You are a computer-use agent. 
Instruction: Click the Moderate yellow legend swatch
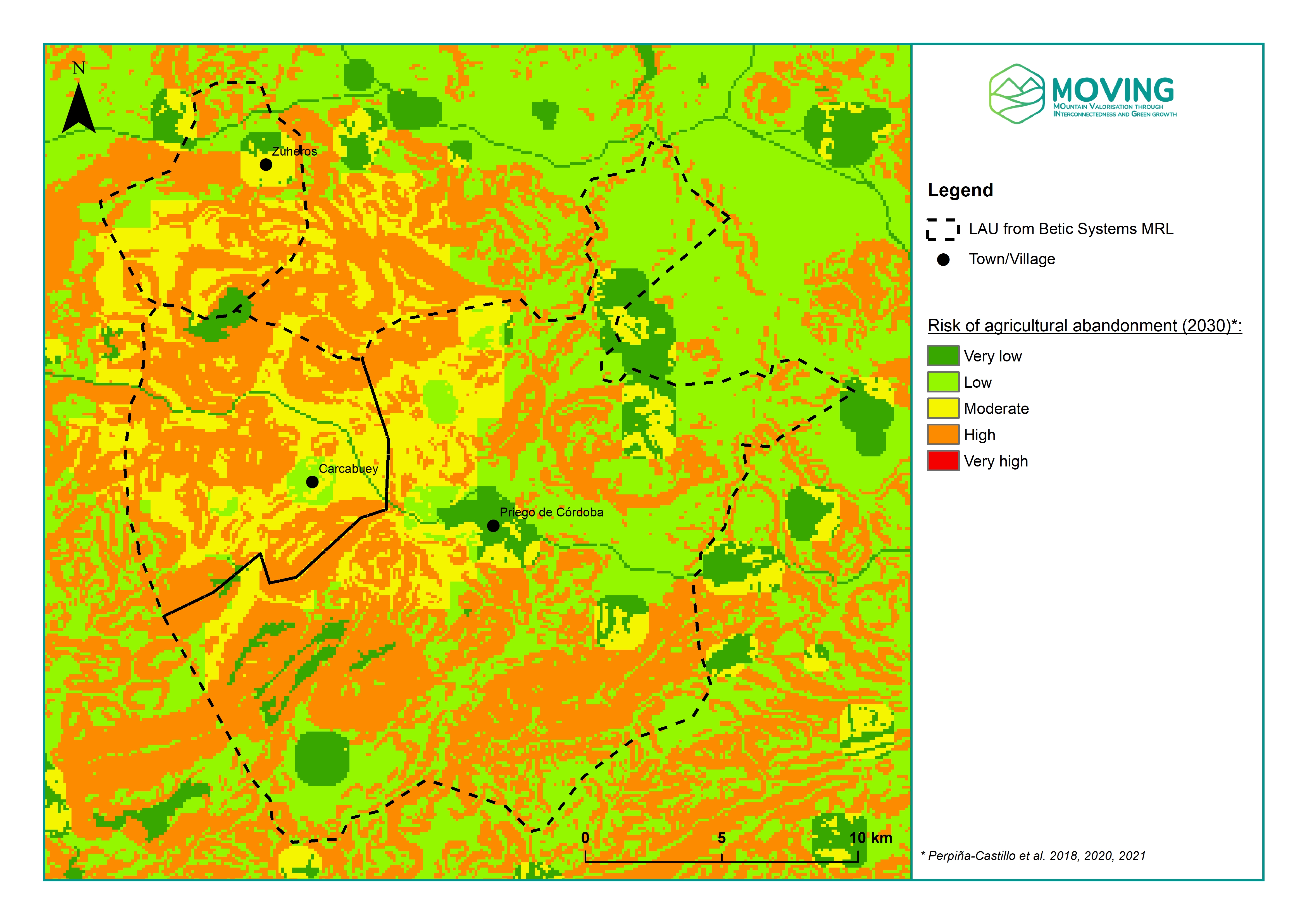(x=943, y=408)
